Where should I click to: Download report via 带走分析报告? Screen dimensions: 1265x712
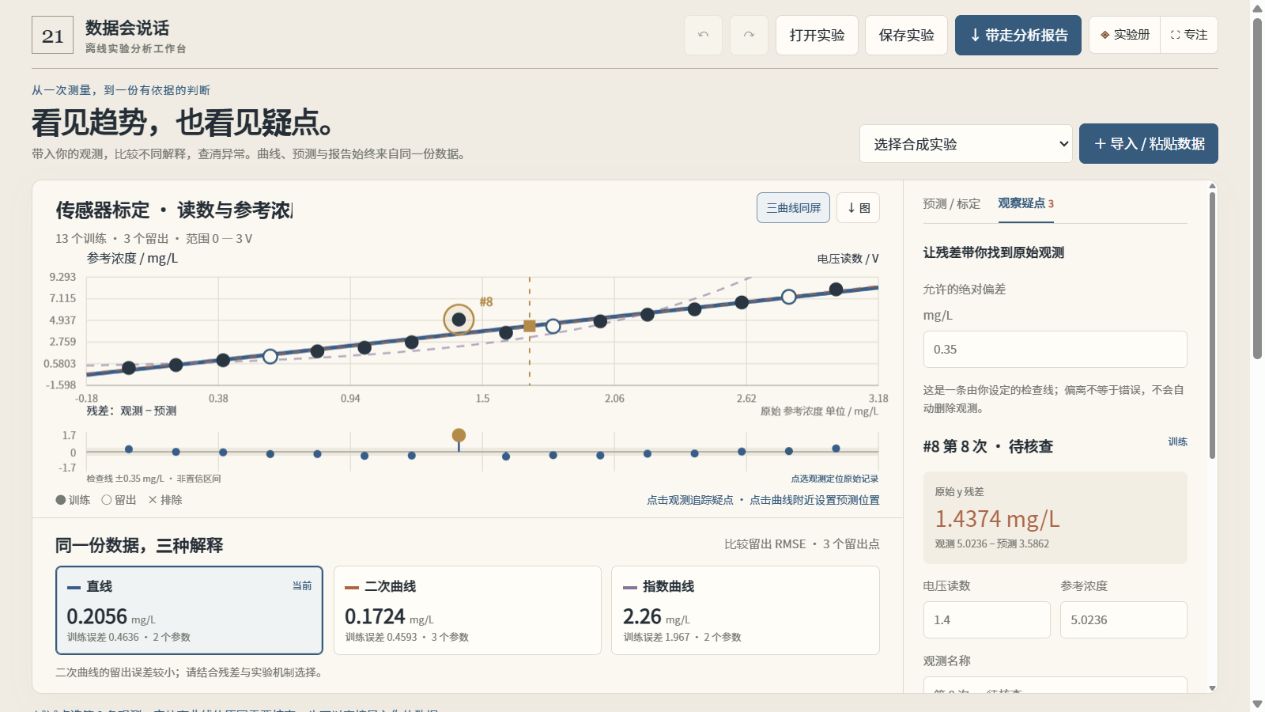click(1018, 35)
